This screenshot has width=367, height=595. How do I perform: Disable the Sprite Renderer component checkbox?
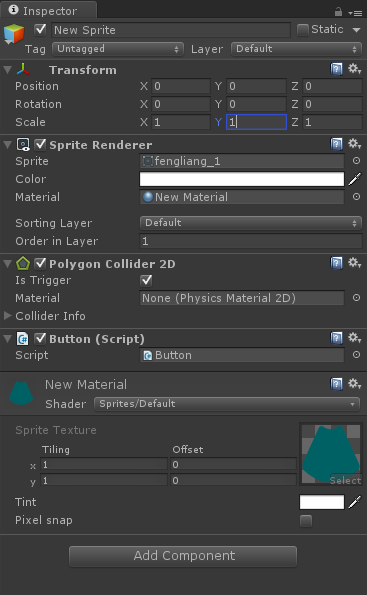coord(40,145)
